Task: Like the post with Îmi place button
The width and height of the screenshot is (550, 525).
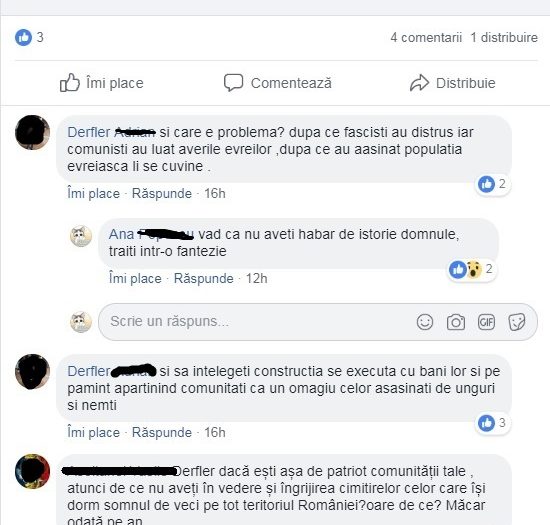Action: tap(102, 83)
